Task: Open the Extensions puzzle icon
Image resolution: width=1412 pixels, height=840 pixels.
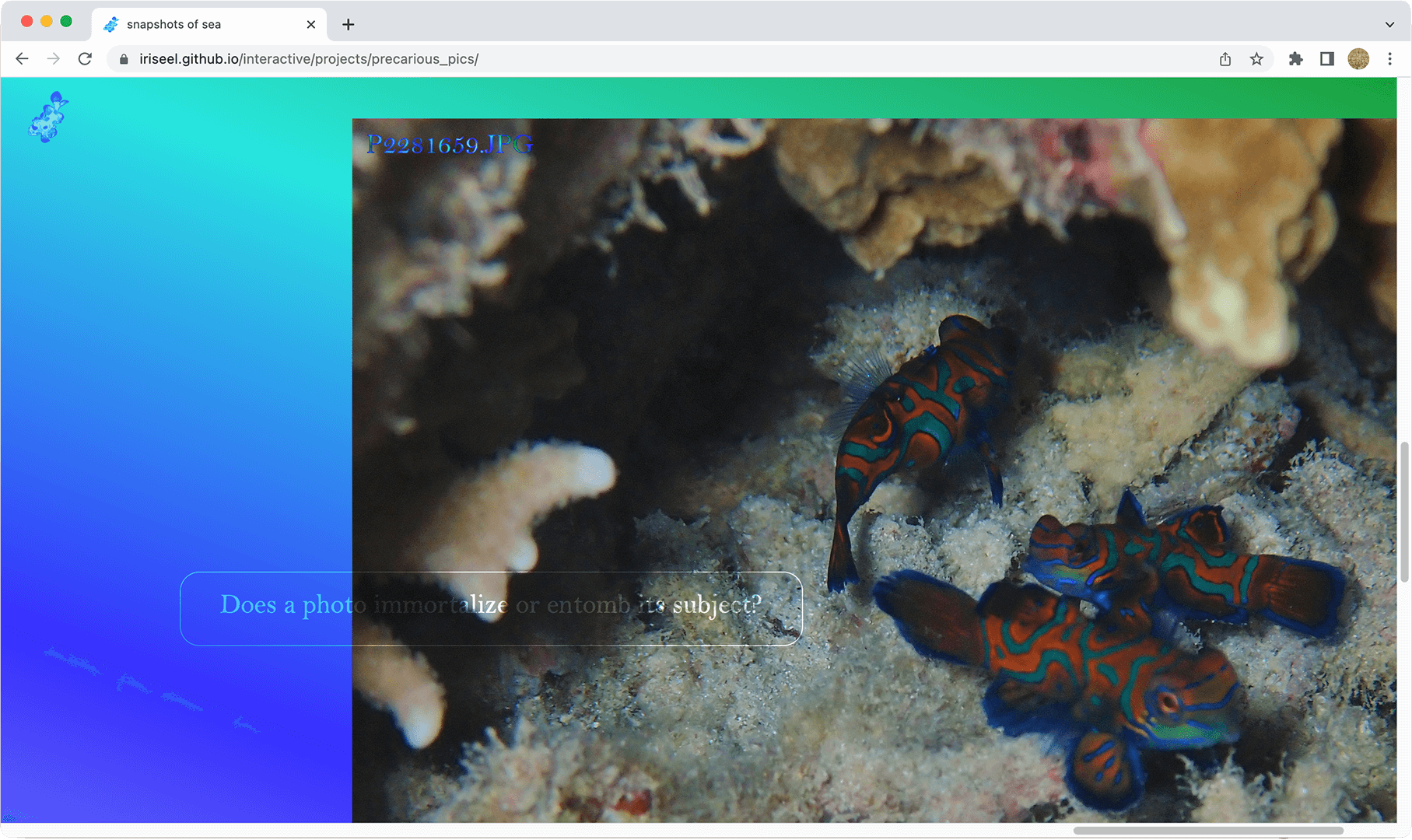Action: [1295, 59]
